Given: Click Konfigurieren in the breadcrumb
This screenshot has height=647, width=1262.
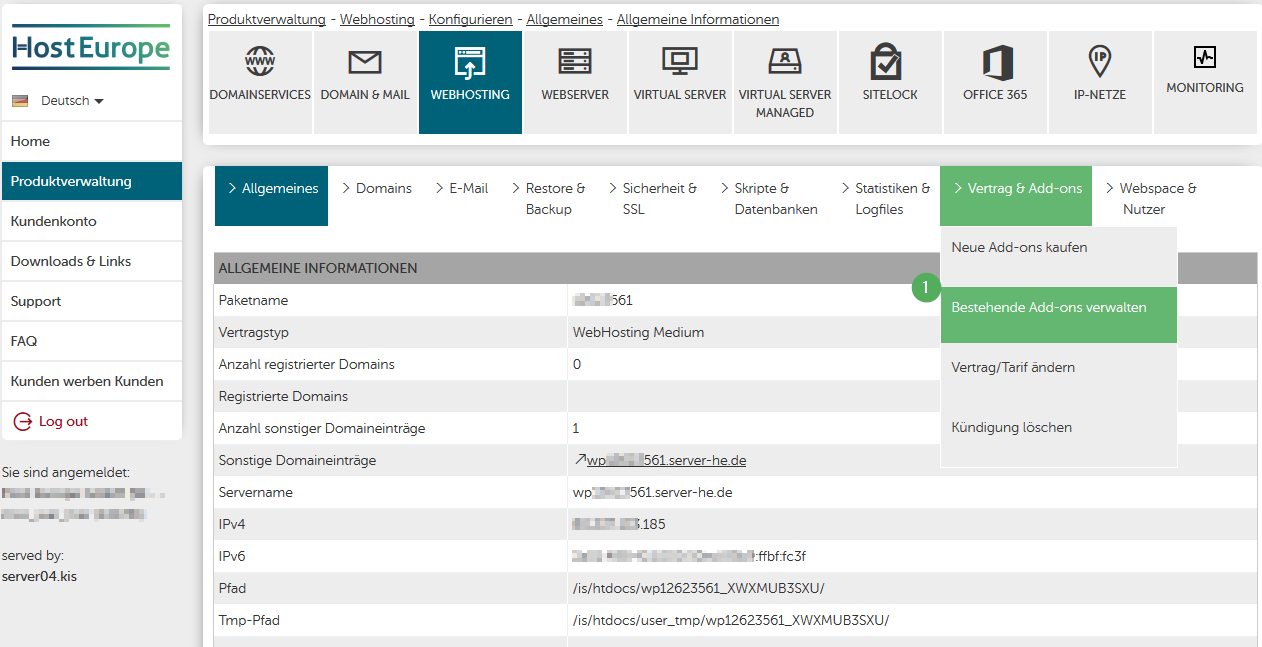Looking at the screenshot, I should [470, 19].
